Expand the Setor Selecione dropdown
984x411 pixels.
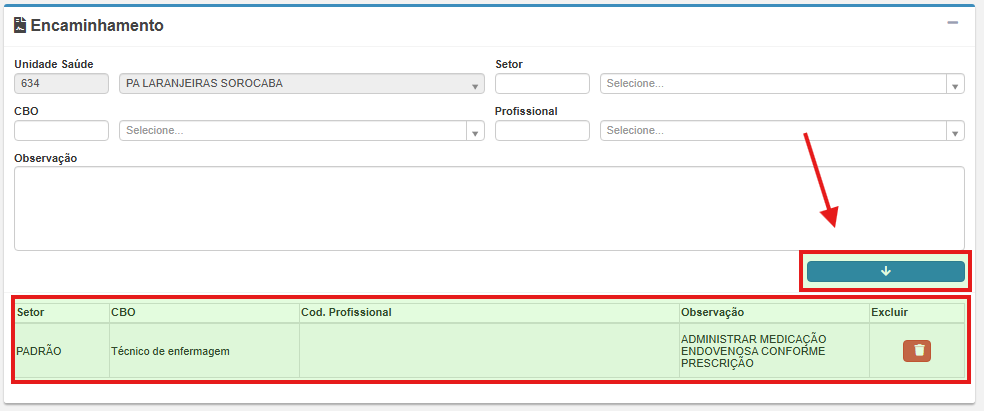pyautogui.click(x=781, y=84)
